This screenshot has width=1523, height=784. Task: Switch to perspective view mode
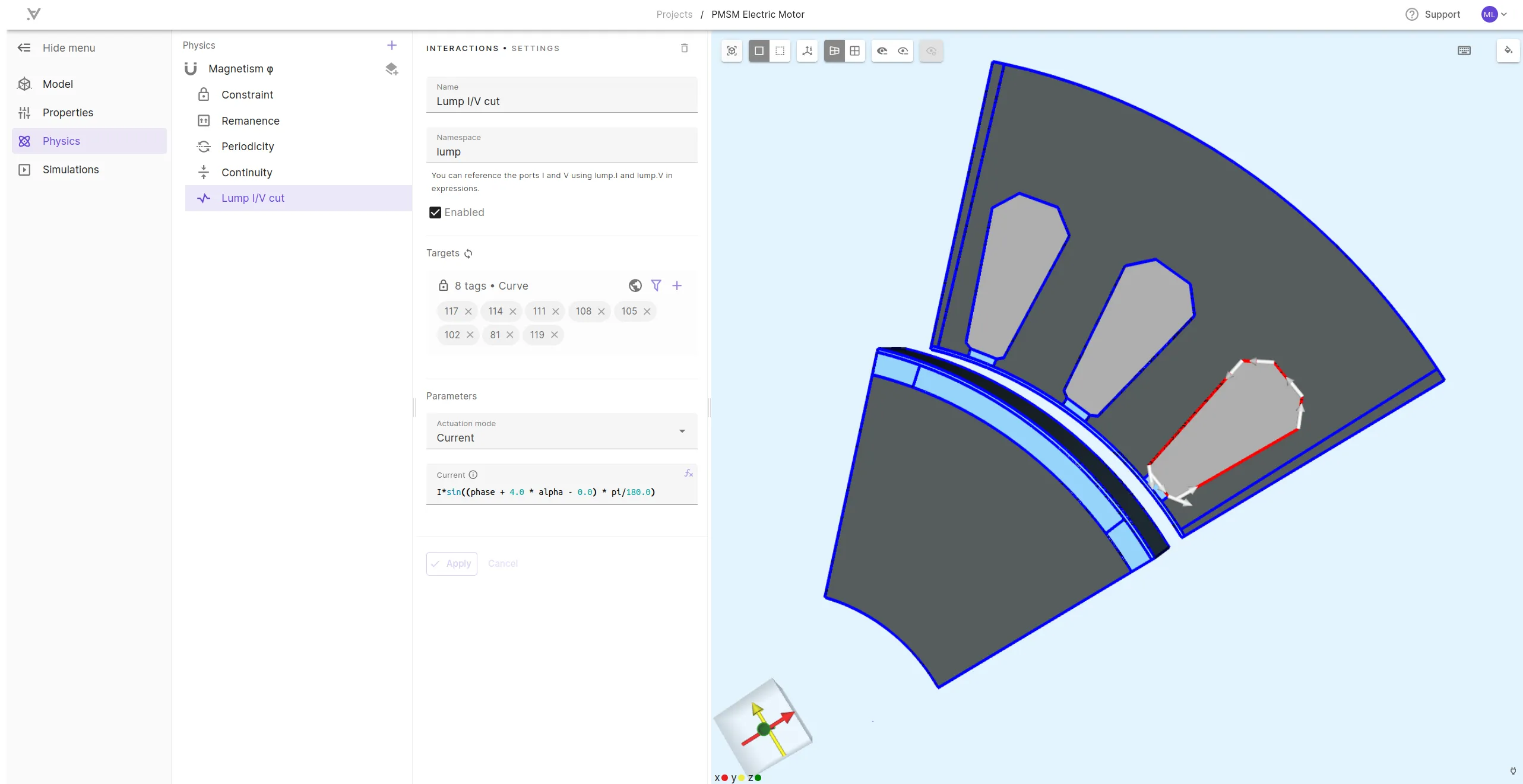pos(834,51)
